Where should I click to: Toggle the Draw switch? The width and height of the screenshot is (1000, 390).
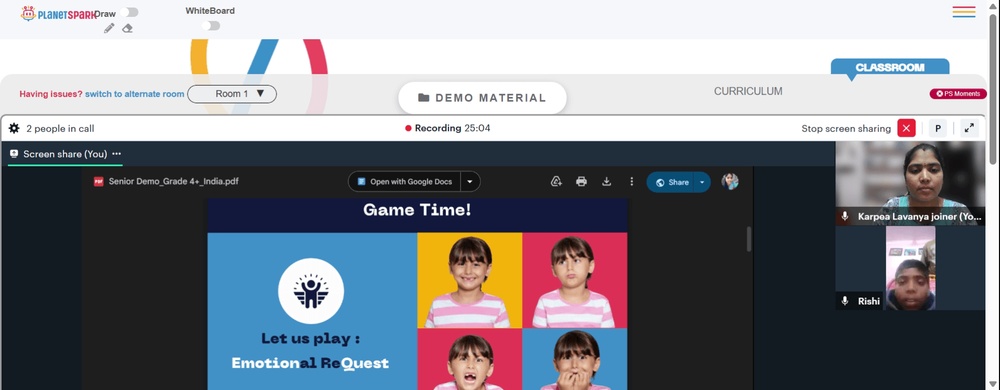129,12
